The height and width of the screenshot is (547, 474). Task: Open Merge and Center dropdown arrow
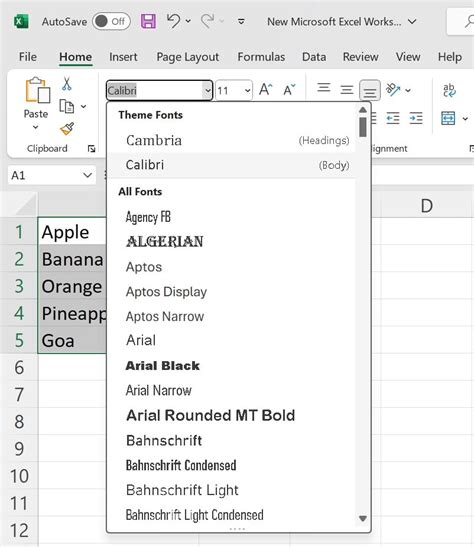click(x=465, y=119)
